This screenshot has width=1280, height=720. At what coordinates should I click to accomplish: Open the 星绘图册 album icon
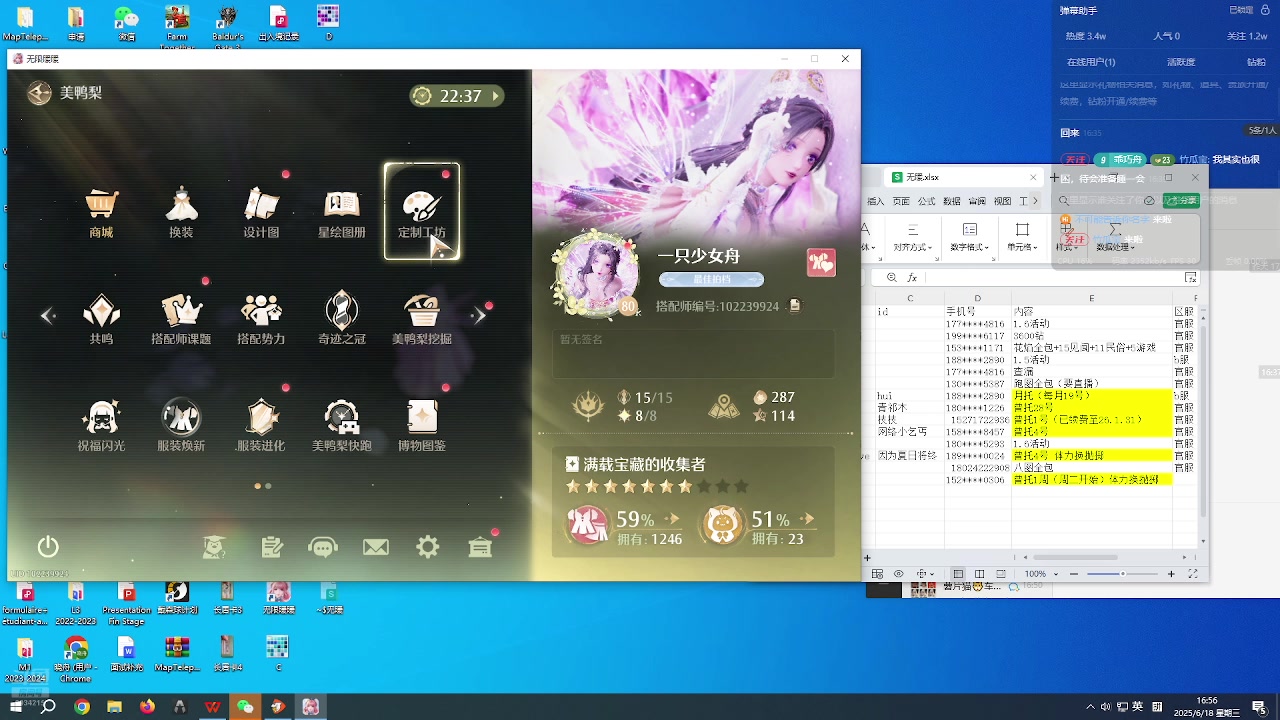(x=341, y=212)
